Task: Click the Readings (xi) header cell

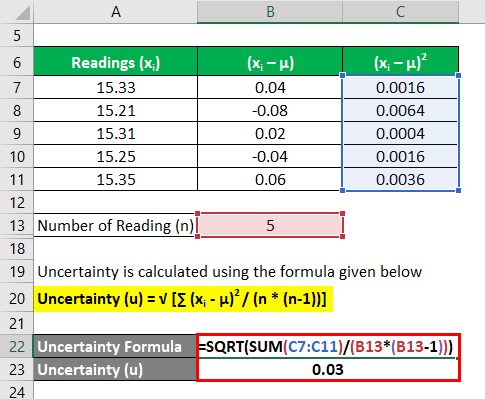Action: click(x=116, y=61)
